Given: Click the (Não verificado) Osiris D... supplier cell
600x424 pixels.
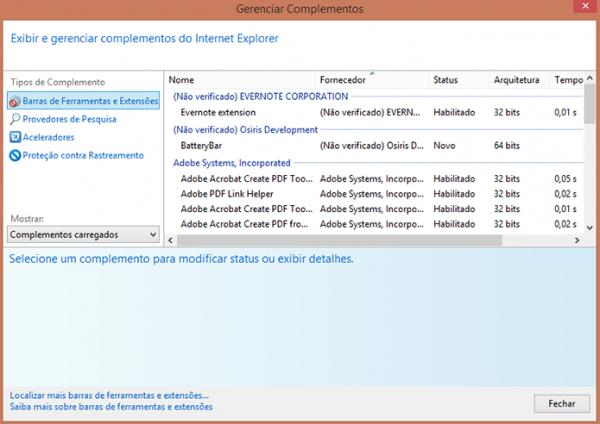Looking at the screenshot, I should tap(372, 146).
